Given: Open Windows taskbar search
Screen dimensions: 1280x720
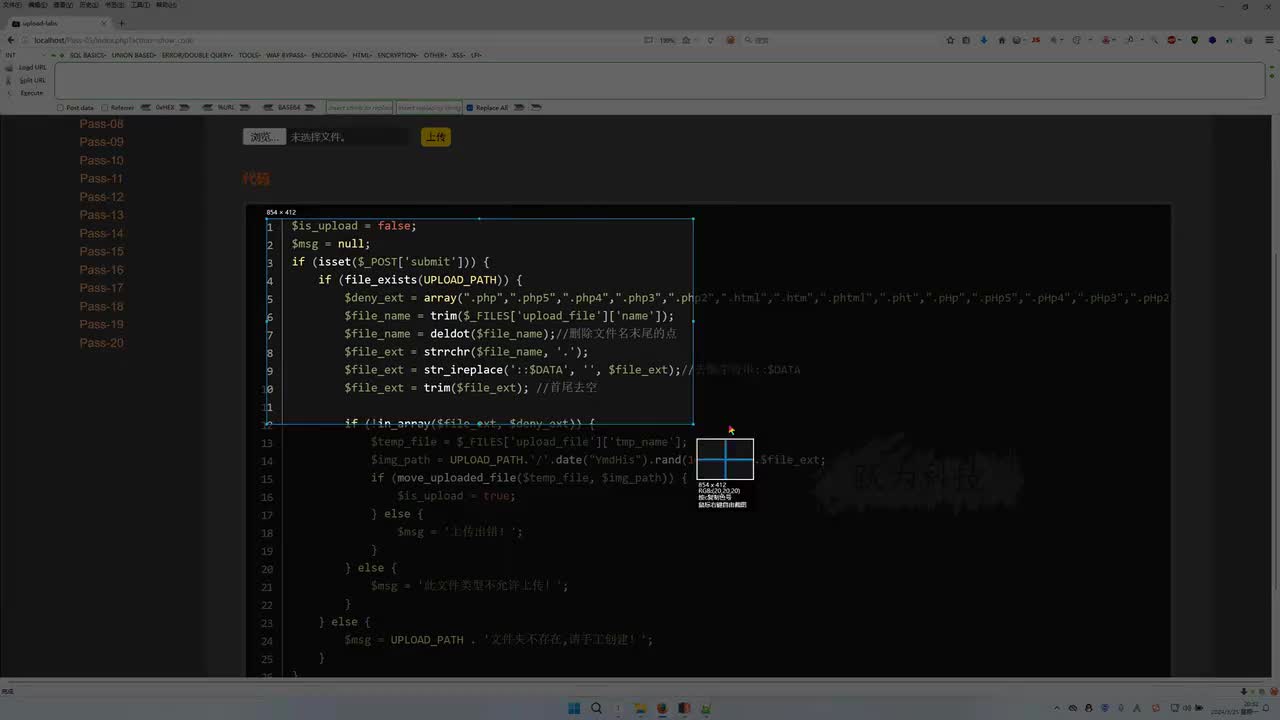Looking at the screenshot, I should (596, 708).
